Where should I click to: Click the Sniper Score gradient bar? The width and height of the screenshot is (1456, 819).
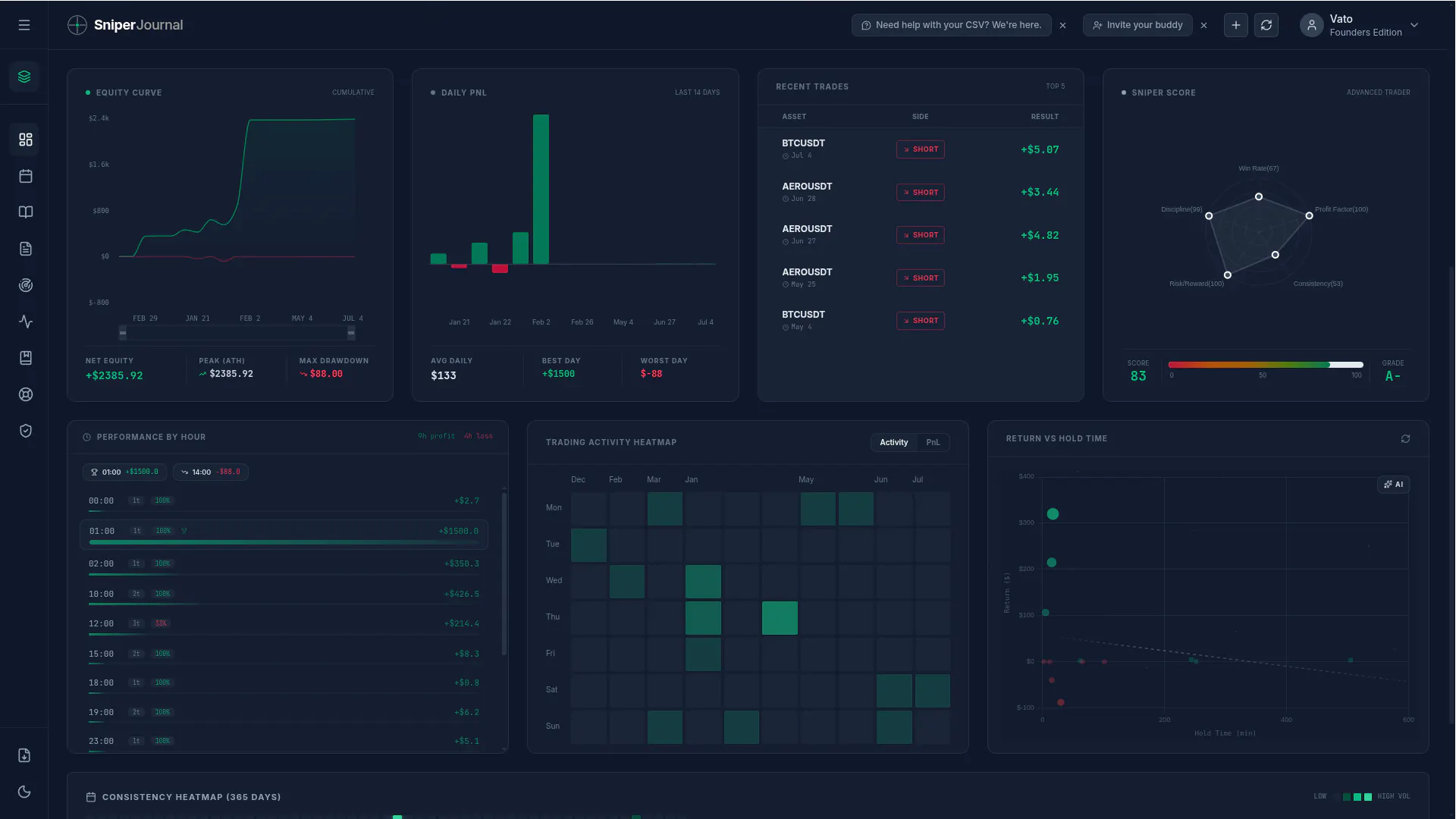1266,365
